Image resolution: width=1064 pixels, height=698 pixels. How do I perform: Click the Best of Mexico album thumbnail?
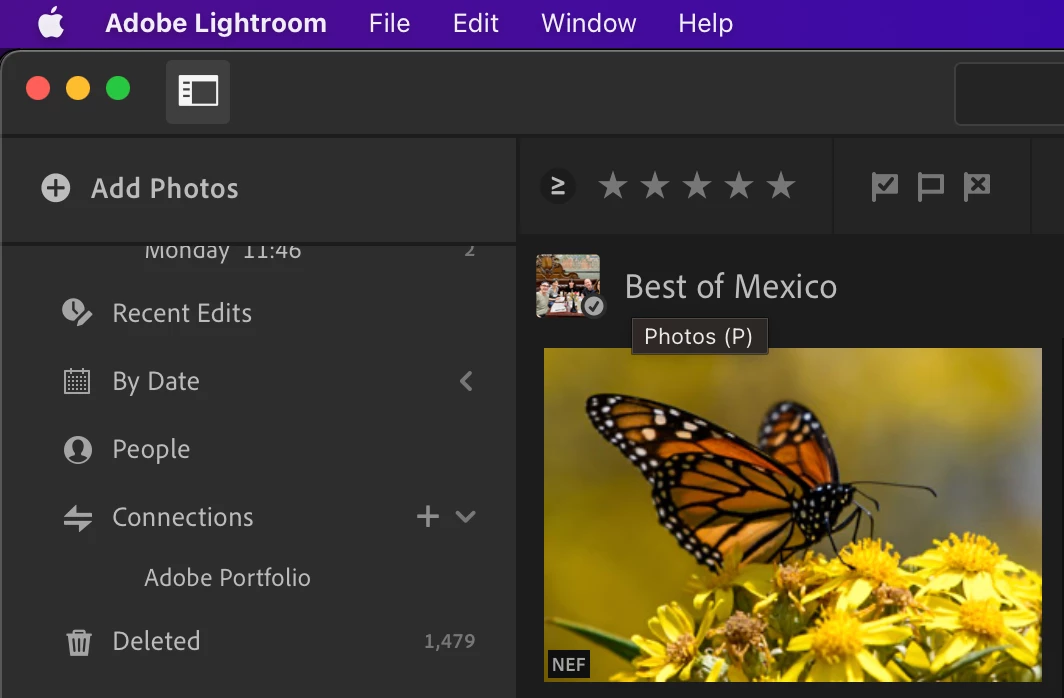point(568,286)
